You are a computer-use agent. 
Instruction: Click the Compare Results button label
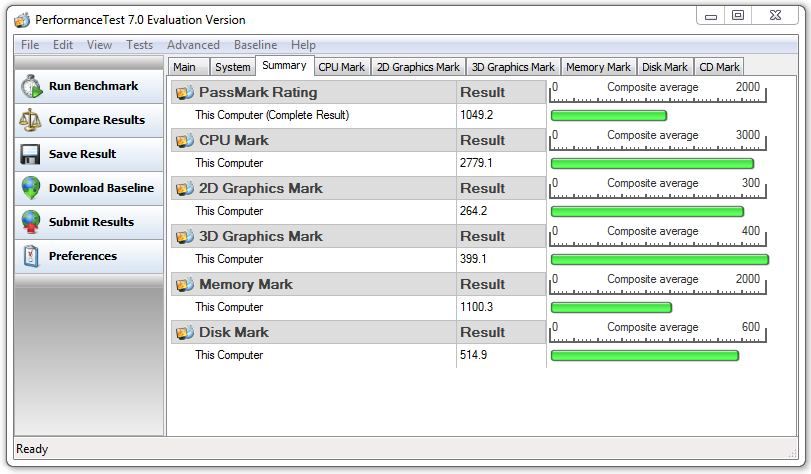tap(97, 120)
